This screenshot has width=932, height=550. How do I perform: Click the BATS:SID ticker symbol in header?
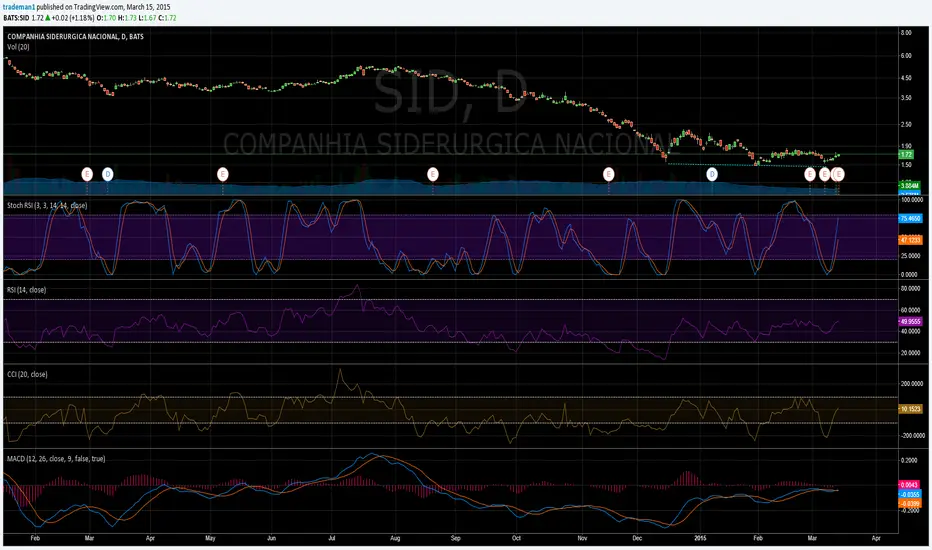coord(16,18)
